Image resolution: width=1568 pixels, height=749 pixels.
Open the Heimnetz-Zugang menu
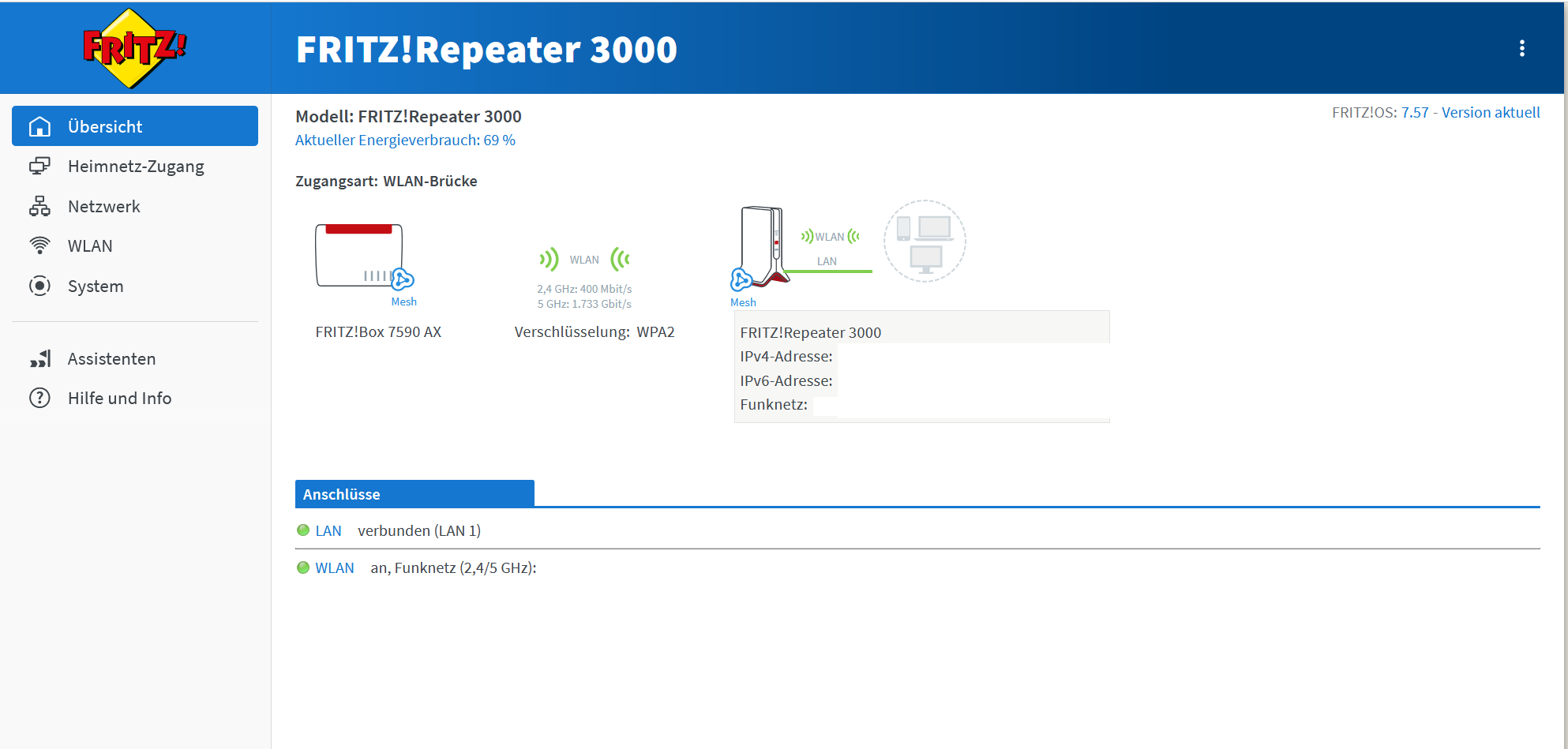click(x=135, y=166)
